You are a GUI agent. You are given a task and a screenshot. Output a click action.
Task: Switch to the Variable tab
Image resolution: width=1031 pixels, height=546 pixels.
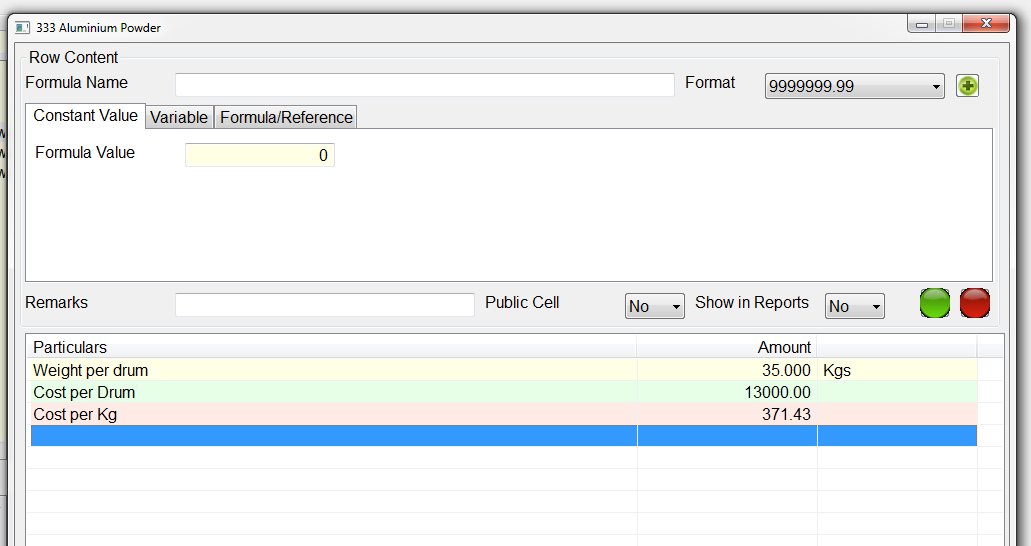pos(179,117)
